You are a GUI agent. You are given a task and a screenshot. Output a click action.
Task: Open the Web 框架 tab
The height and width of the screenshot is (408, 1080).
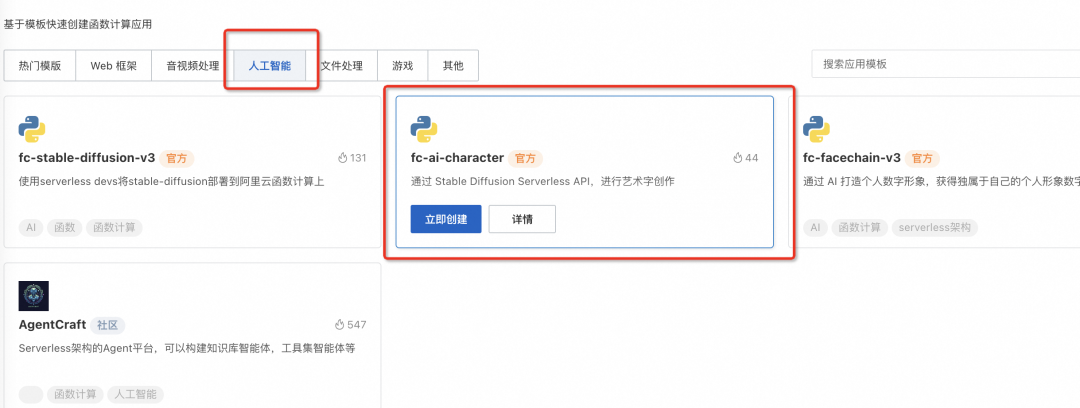(114, 66)
